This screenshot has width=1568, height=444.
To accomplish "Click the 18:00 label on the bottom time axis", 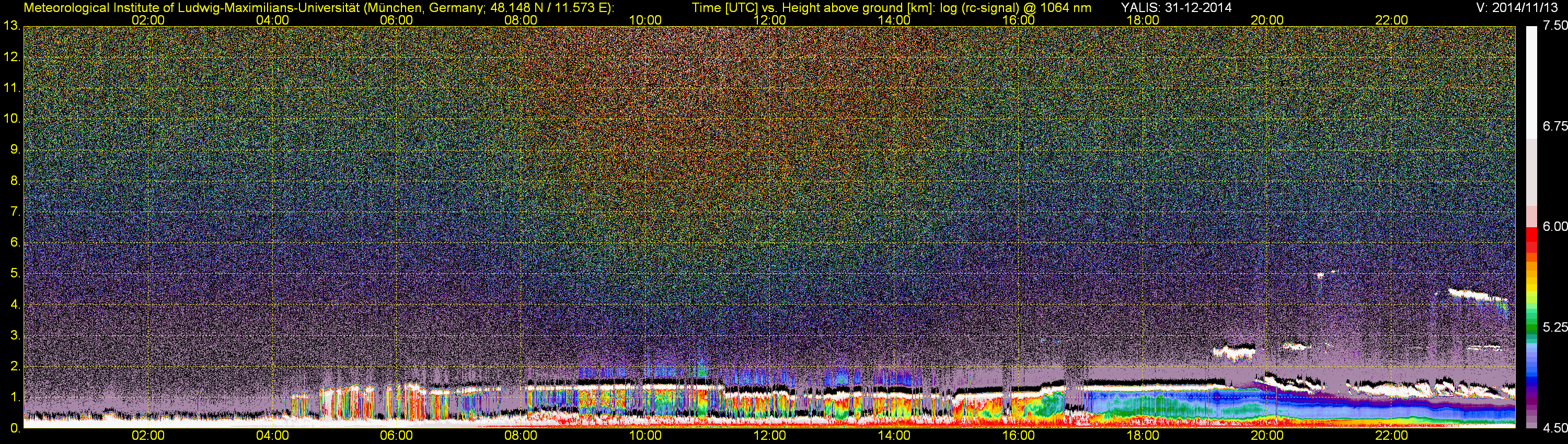I will click(1143, 436).
